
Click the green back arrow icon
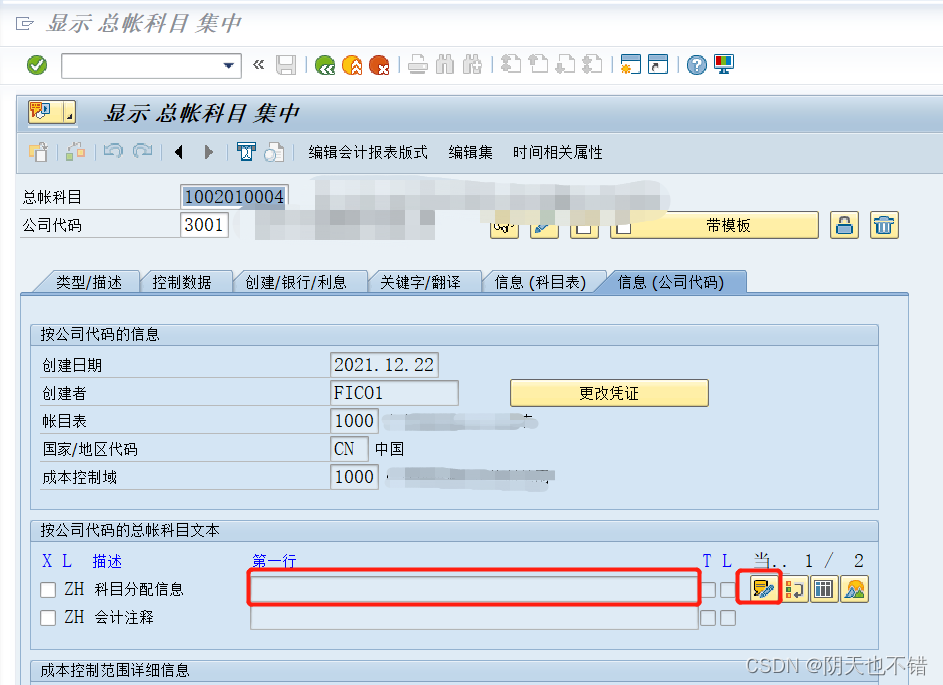(325, 64)
